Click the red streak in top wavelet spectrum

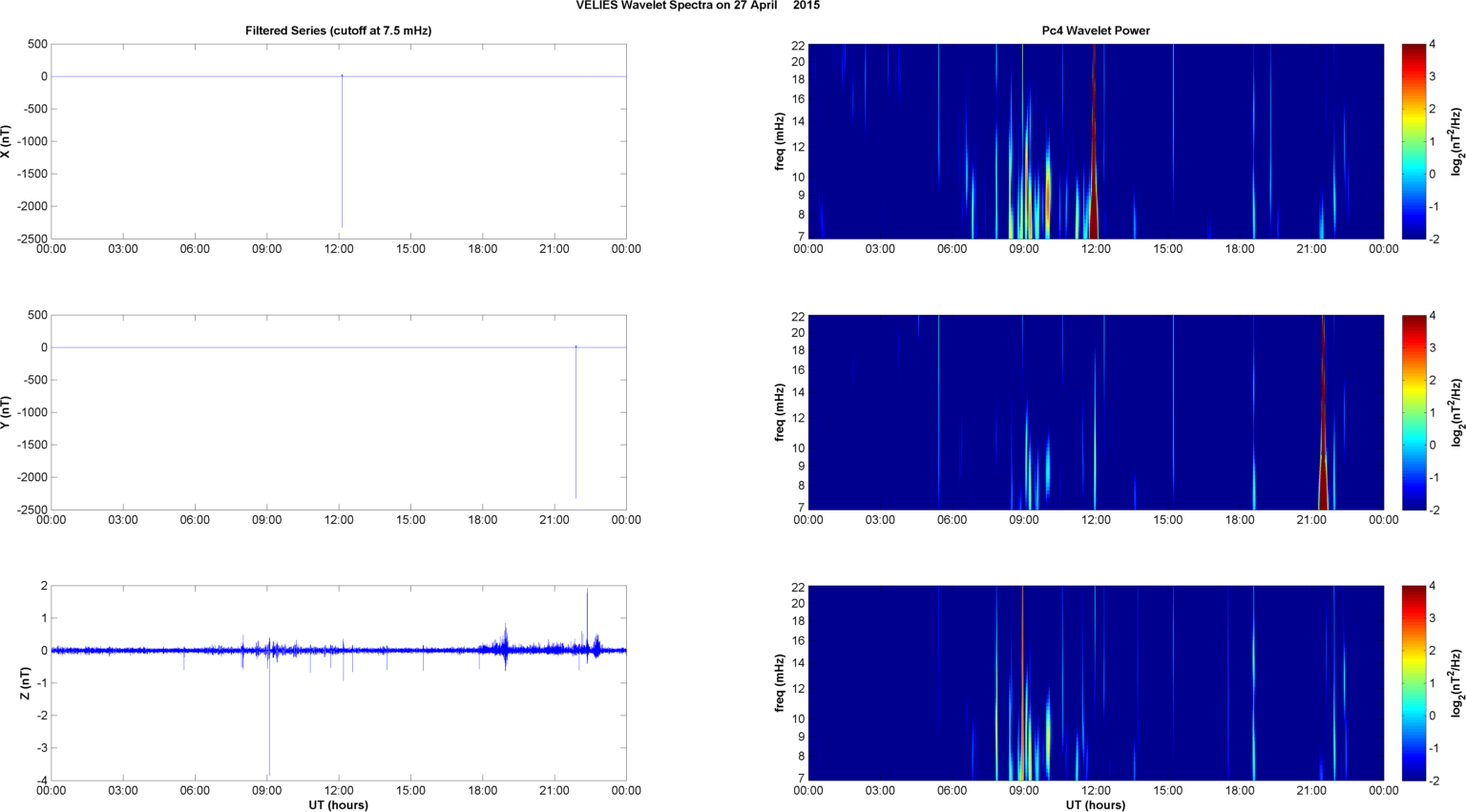click(x=1094, y=143)
